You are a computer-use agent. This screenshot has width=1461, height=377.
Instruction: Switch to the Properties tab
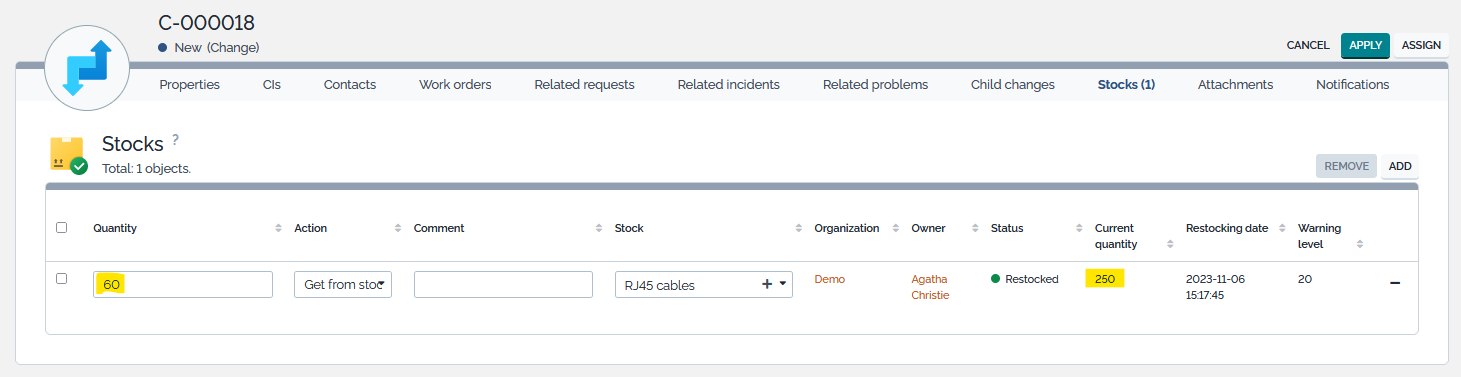click(x=190, y=85)
